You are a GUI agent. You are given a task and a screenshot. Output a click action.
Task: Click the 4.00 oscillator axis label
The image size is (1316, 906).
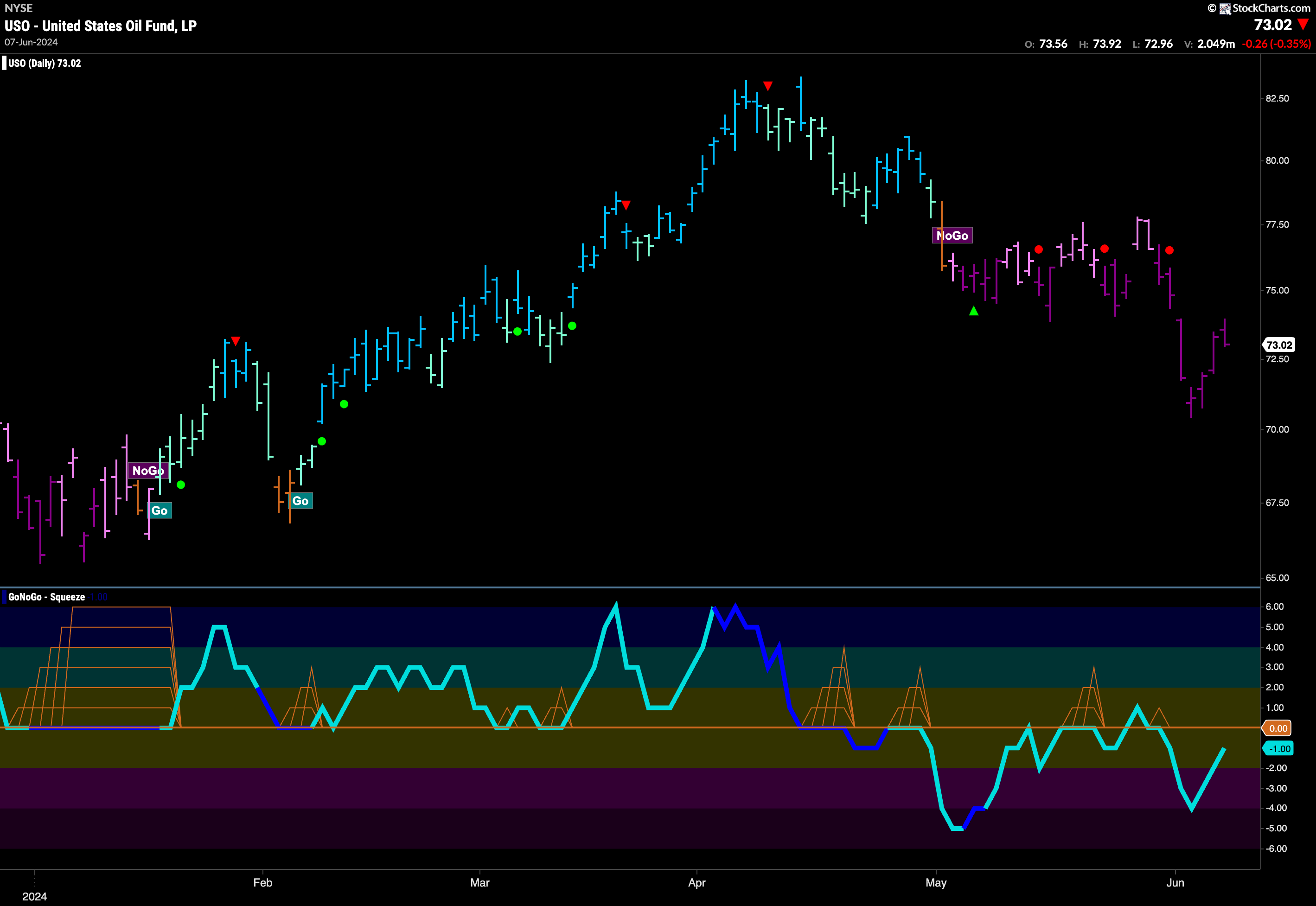pyautogui.click(x=1275, y=647)
